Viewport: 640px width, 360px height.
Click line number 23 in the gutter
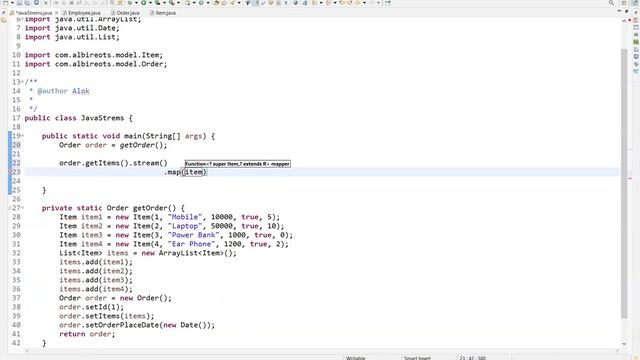pyautogui.click(x=16, y=172)
